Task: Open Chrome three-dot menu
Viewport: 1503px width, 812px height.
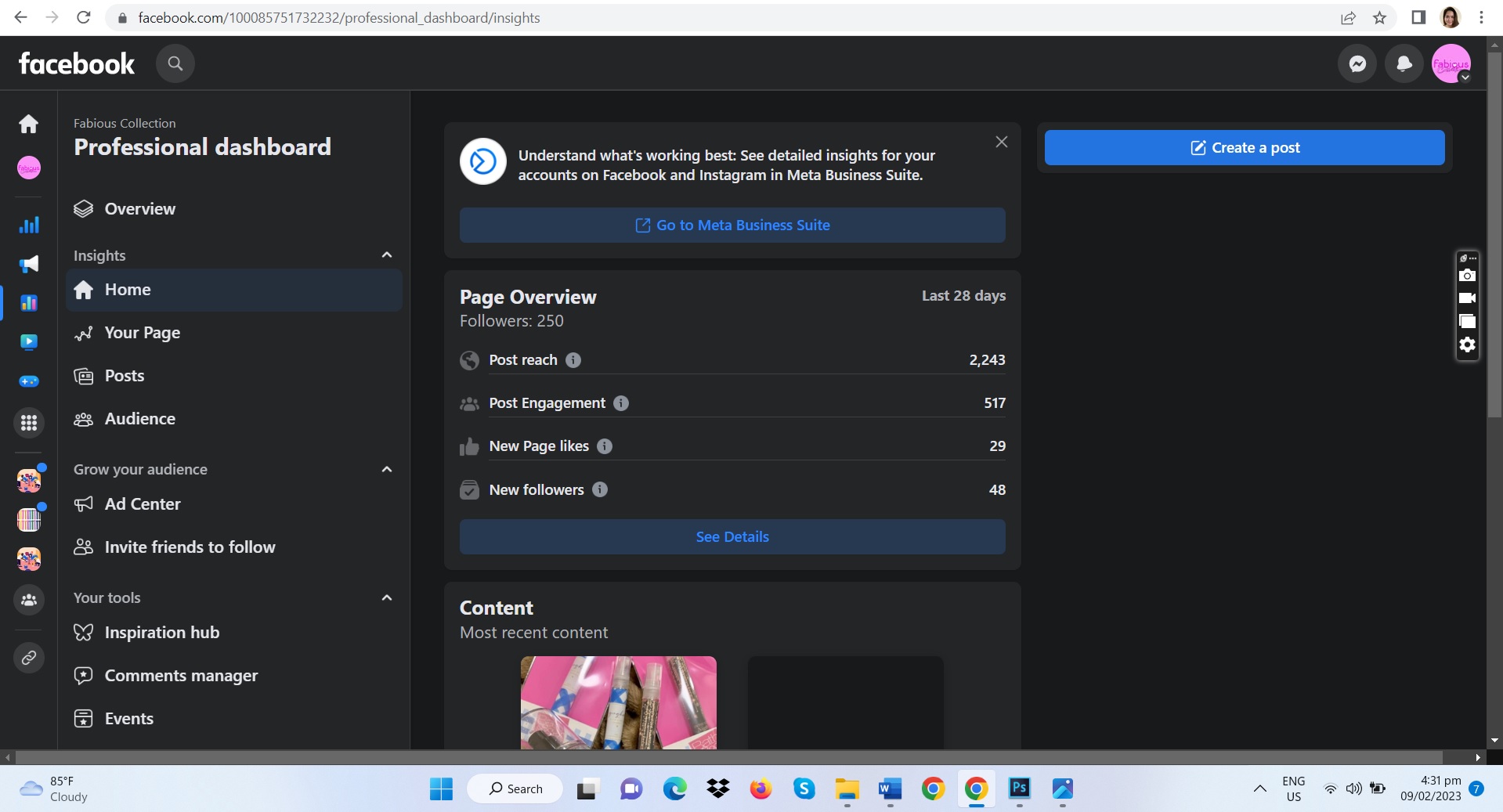Action: coord(1481,17)
